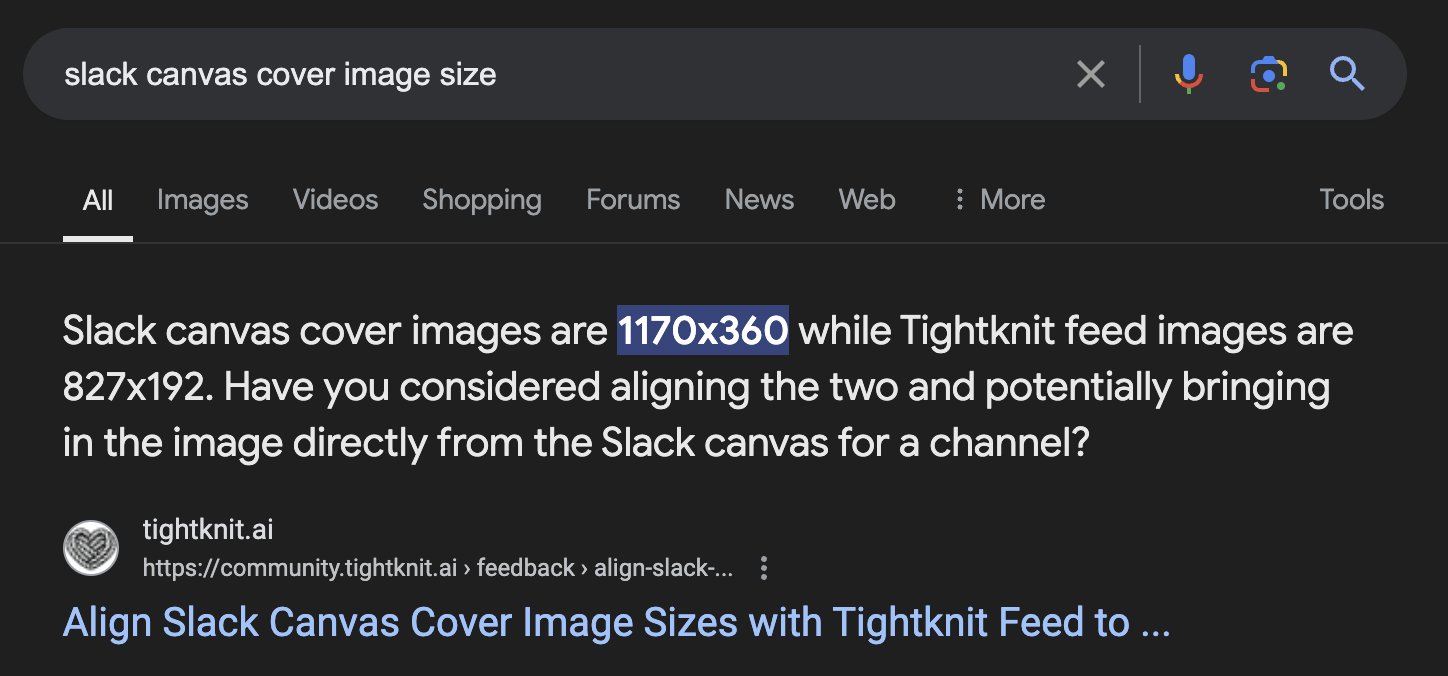Viewport: 1448px width, 676px height.
Task: Click the highlighted 1170x360 text snippet
Action: [702, 330]
